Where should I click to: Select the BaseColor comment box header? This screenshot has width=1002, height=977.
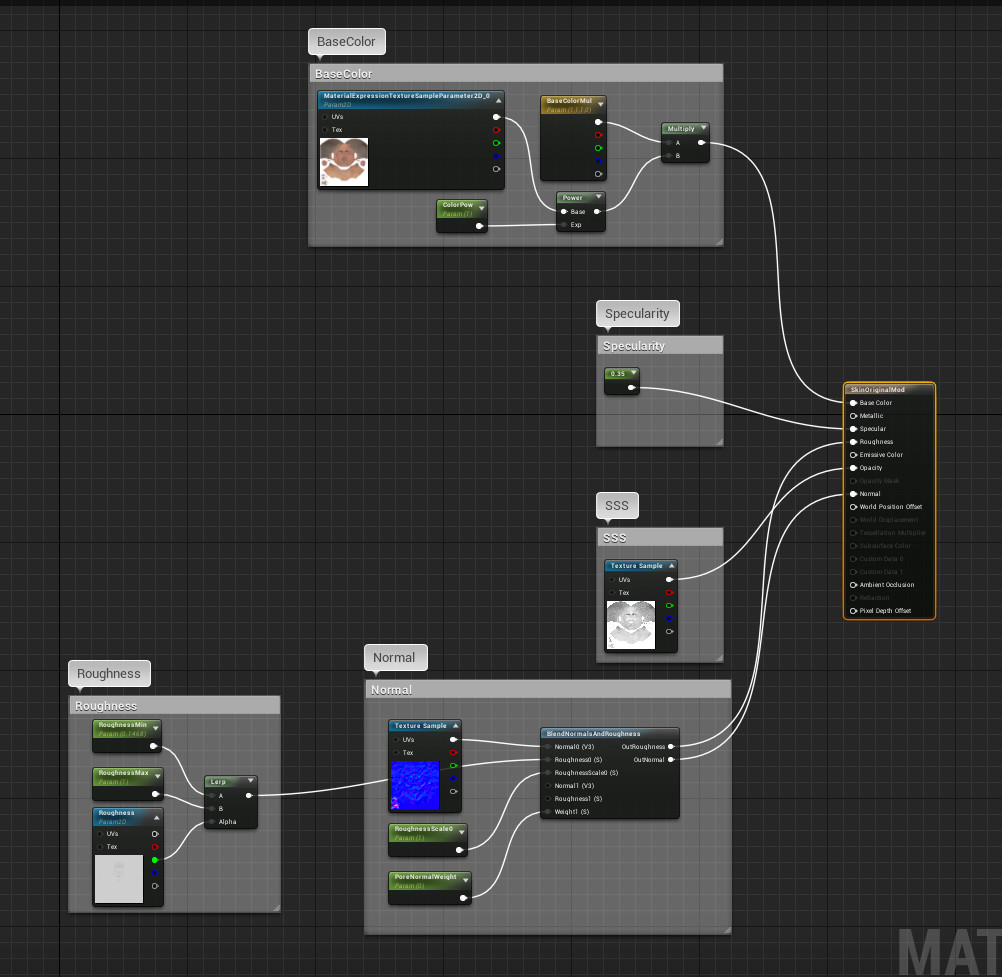tap(516, 73)
